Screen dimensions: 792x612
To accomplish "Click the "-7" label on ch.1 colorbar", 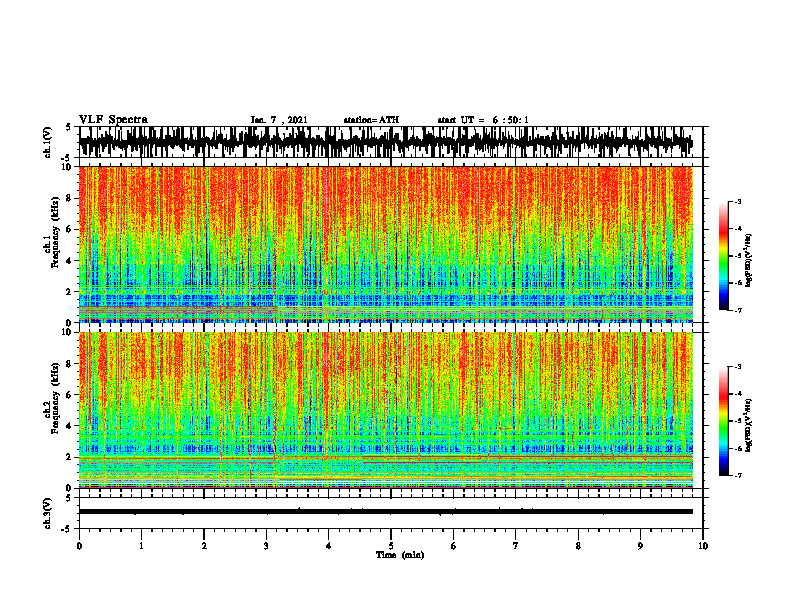I will [738, 310].
